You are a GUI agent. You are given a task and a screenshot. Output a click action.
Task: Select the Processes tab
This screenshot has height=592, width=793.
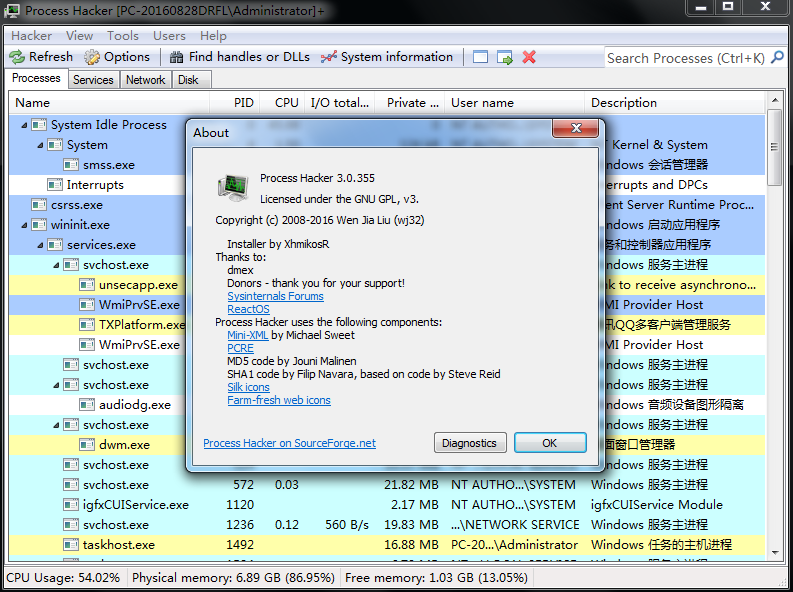point(36,78)
